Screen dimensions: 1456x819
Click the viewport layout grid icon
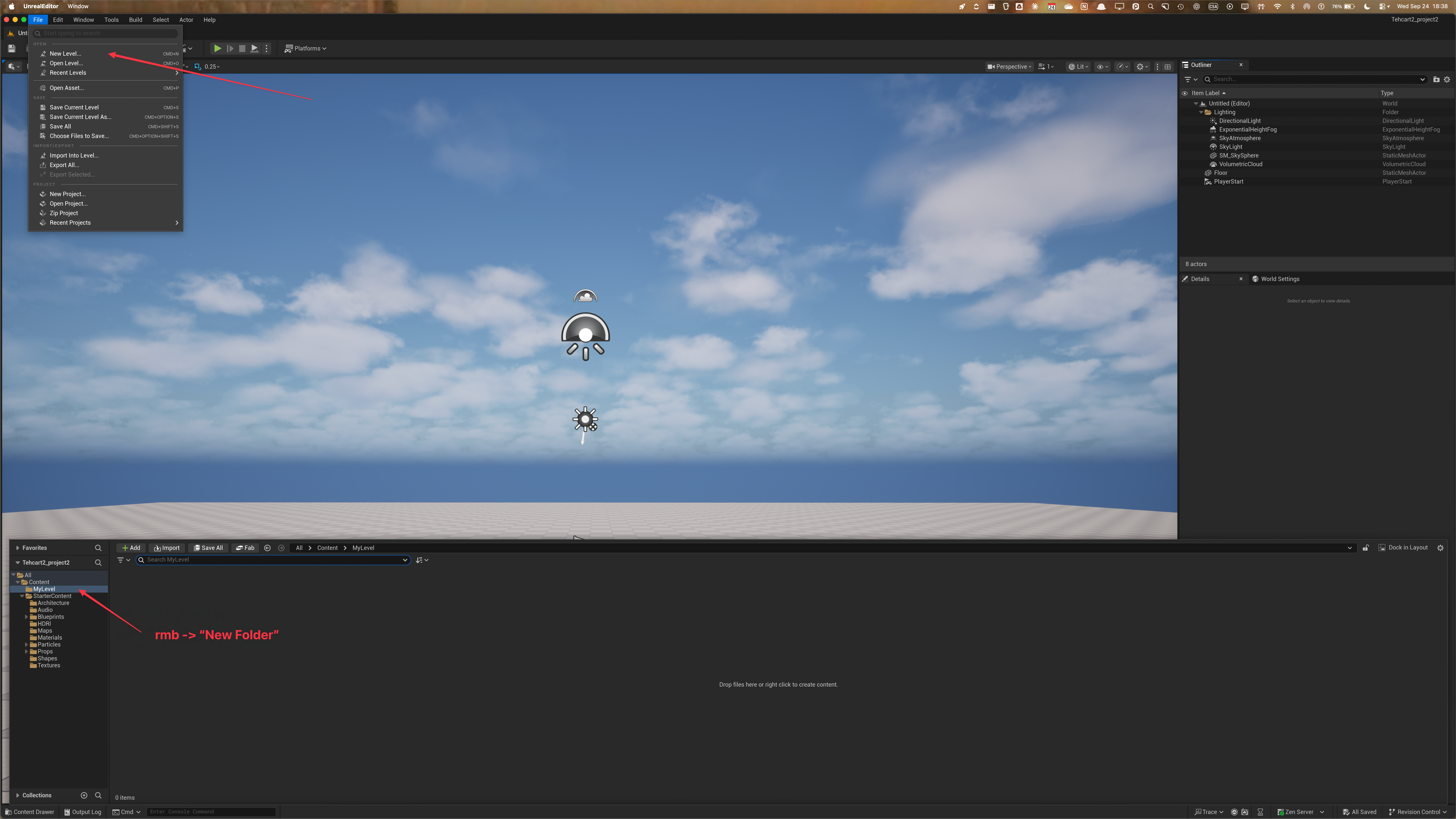[1168, 67]
